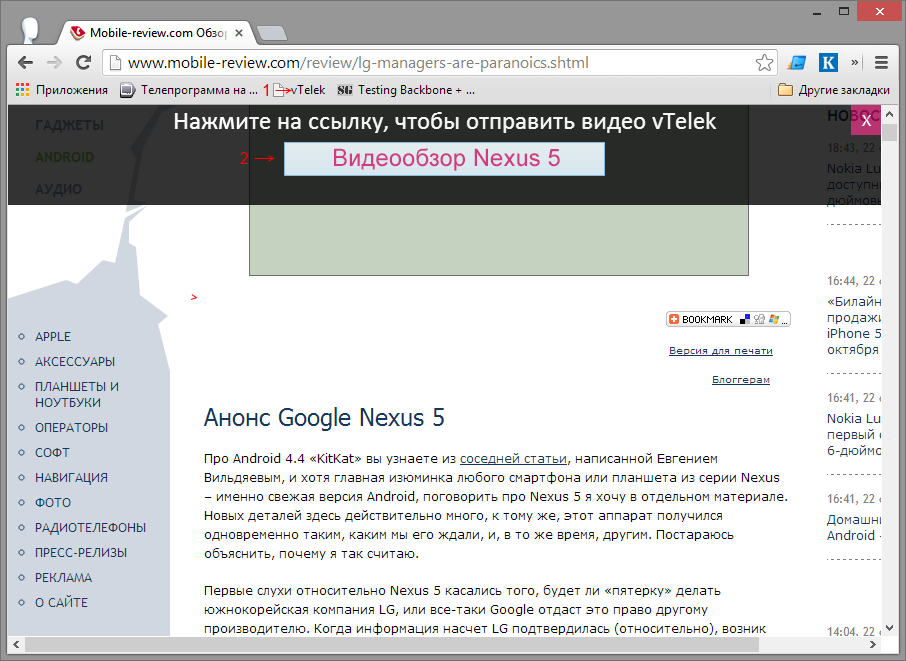Open the Приложения apps shortcut
The image size is (906, 661).
click(x=62, y=90)
